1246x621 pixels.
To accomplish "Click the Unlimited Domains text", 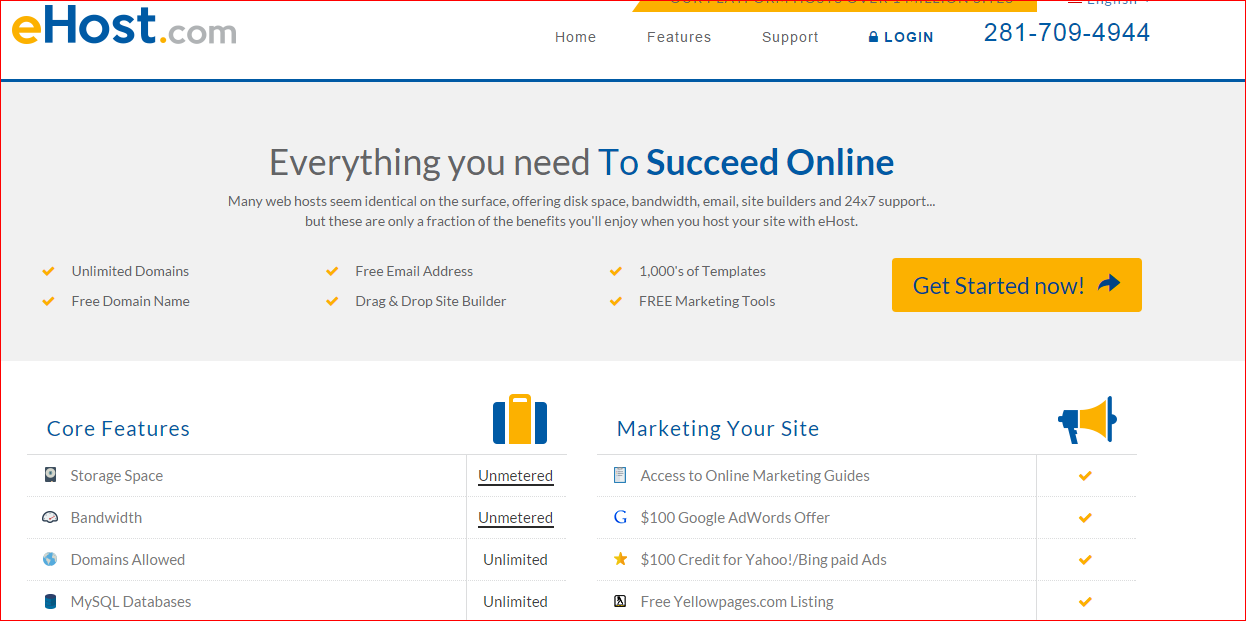I will 130,271.
